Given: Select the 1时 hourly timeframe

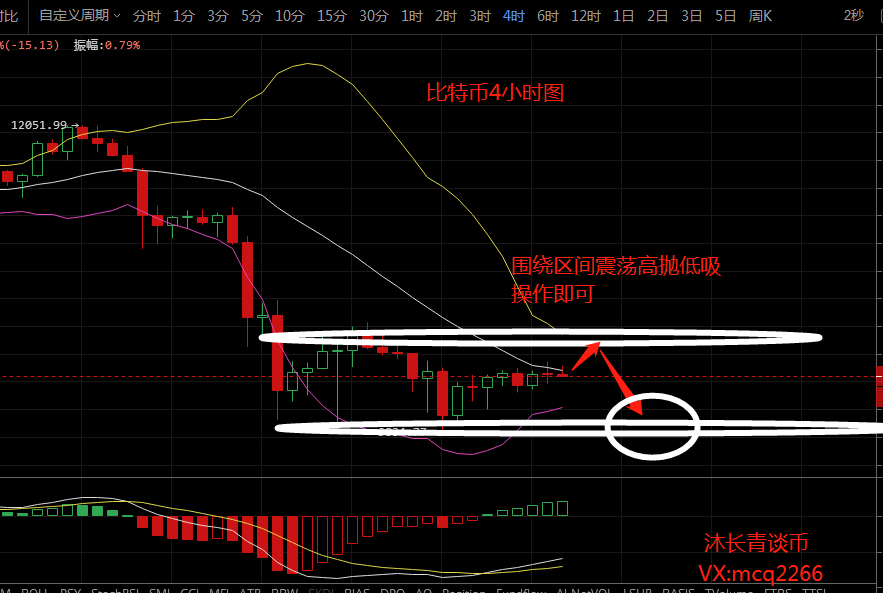Looking at the screenshot, I should point(412,16).
